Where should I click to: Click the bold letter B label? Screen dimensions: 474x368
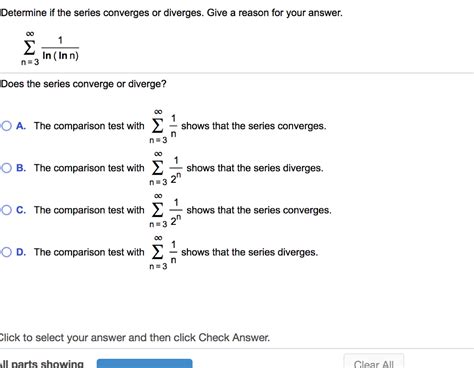(21, 168)
